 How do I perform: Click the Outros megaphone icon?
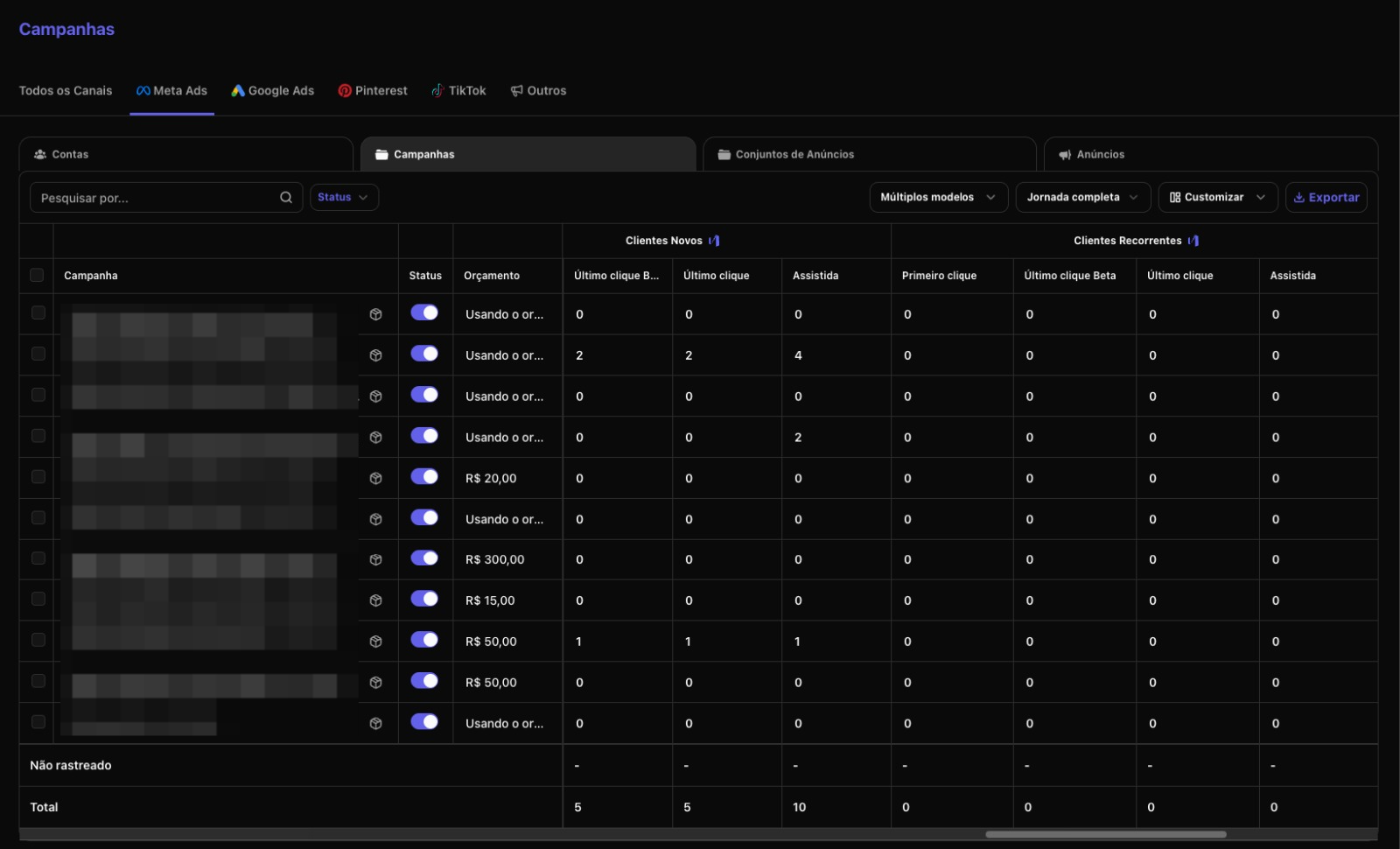tap(517, 91)
